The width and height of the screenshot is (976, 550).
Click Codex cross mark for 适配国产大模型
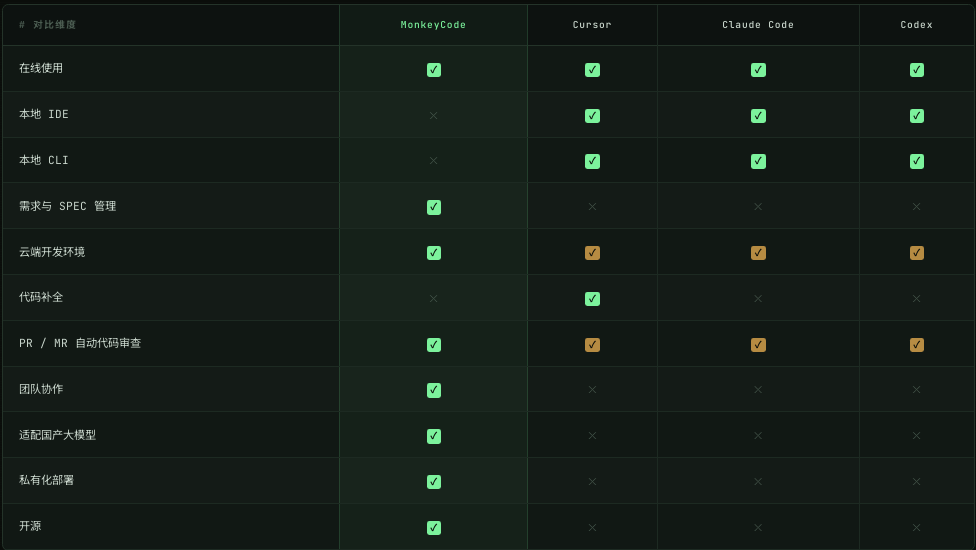coord(916,436)
